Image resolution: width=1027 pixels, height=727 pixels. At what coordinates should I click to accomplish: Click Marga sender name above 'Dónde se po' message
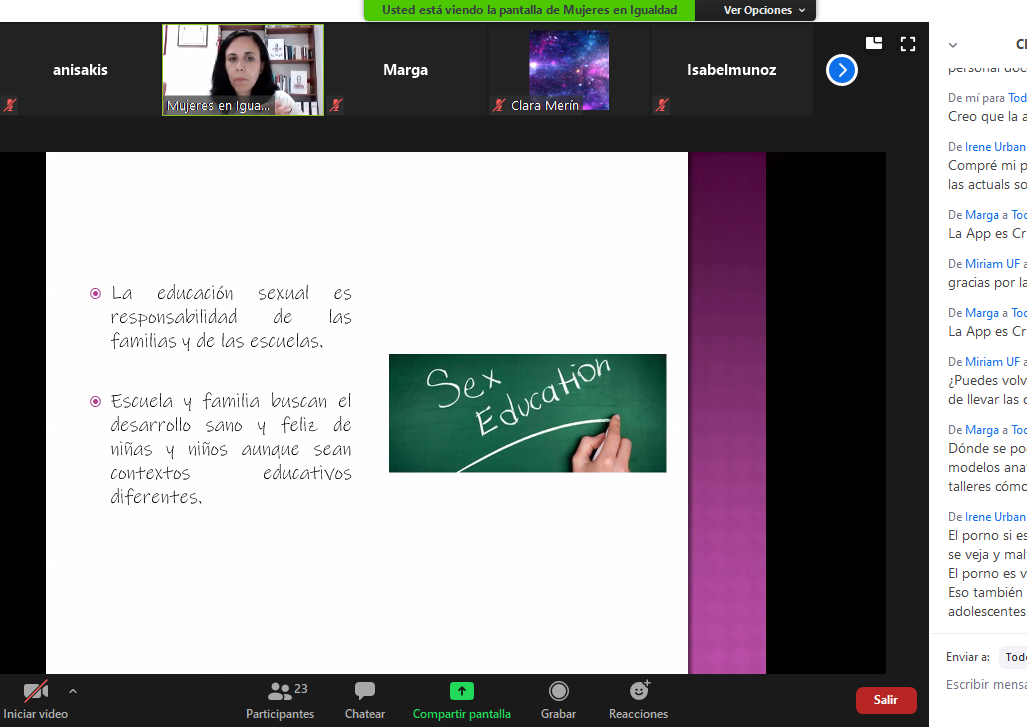(982, 430)
